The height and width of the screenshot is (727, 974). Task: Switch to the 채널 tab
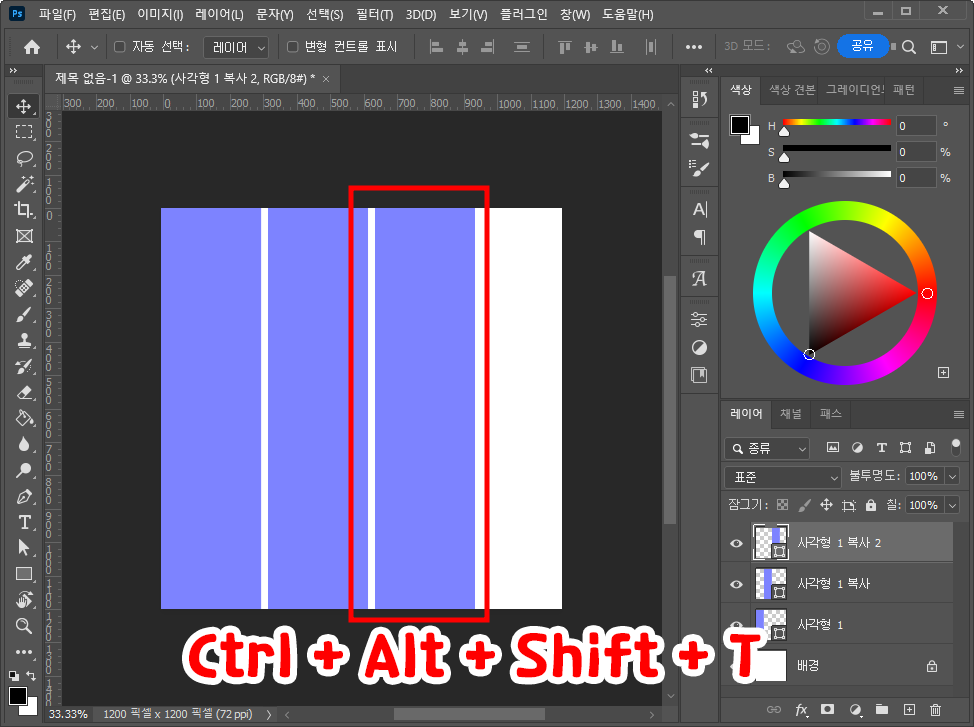click(x=790, y=414)
